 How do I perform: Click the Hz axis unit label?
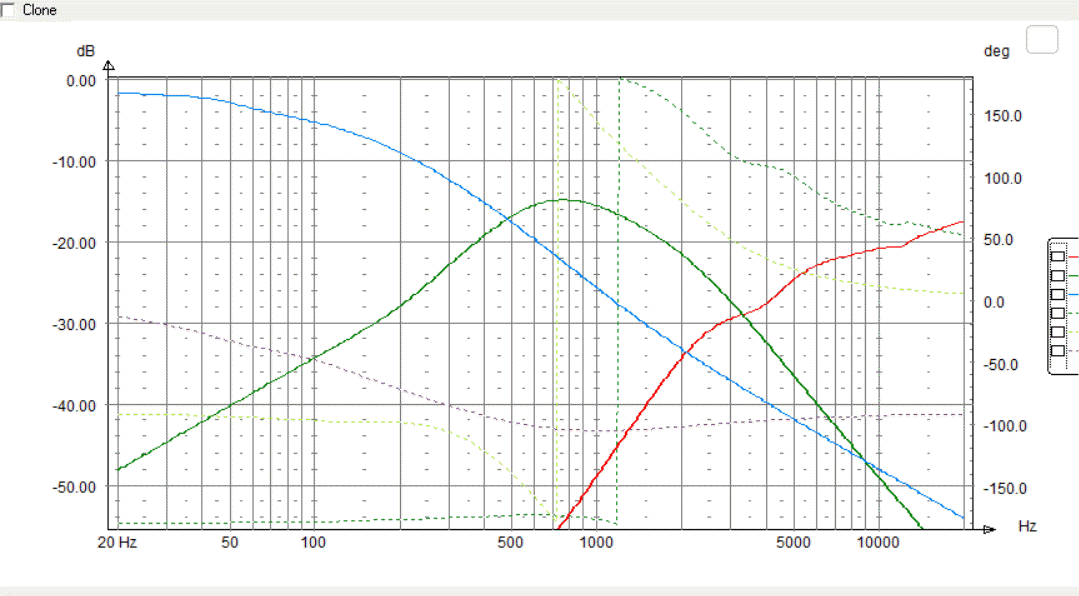tap(1027, 526)
